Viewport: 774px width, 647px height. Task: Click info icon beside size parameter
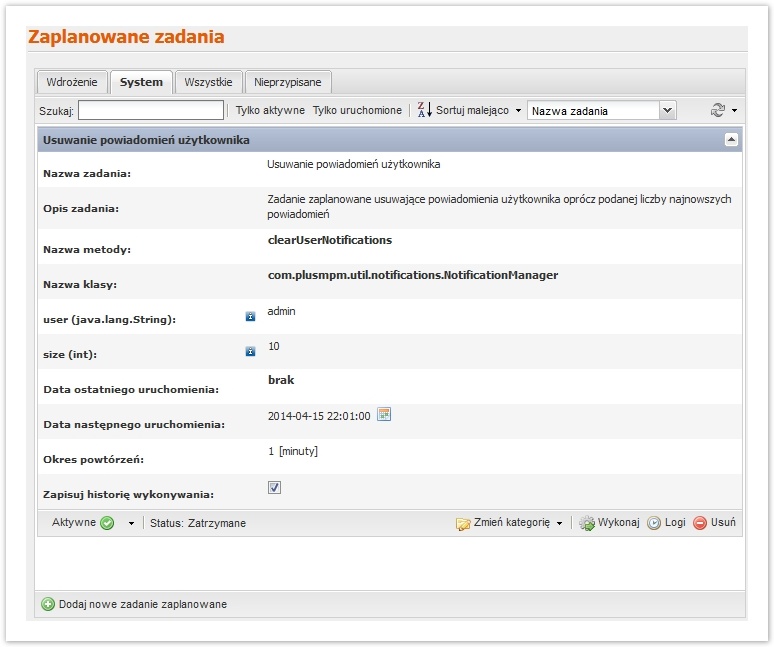coord(250,352)
